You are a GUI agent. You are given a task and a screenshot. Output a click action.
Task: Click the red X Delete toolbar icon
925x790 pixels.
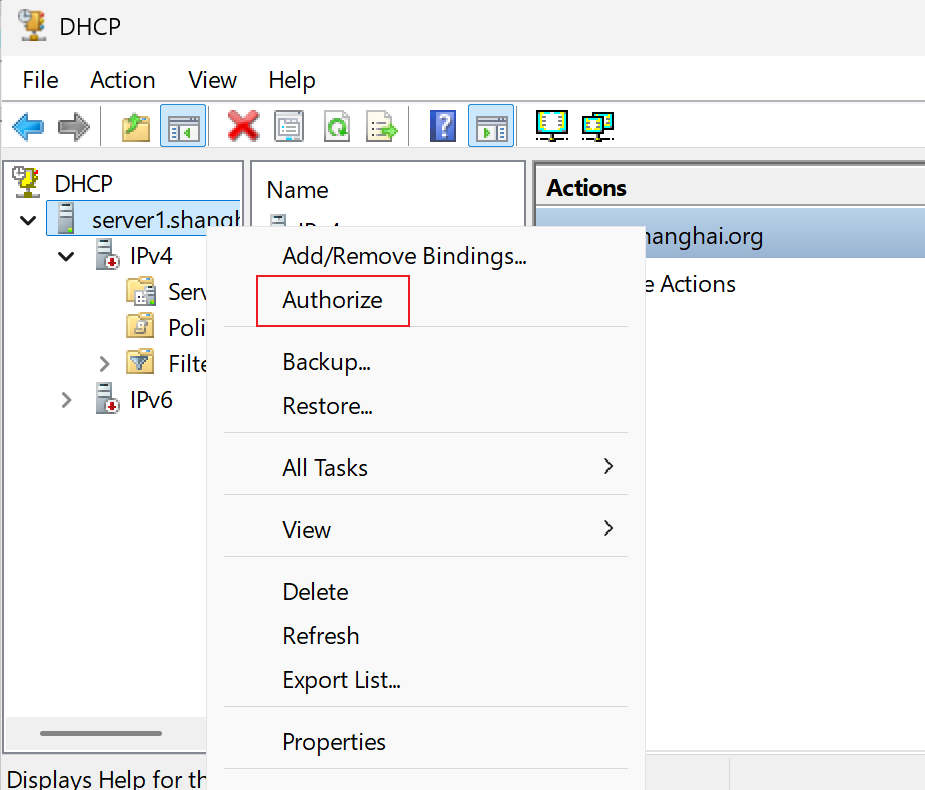point(243,126)
